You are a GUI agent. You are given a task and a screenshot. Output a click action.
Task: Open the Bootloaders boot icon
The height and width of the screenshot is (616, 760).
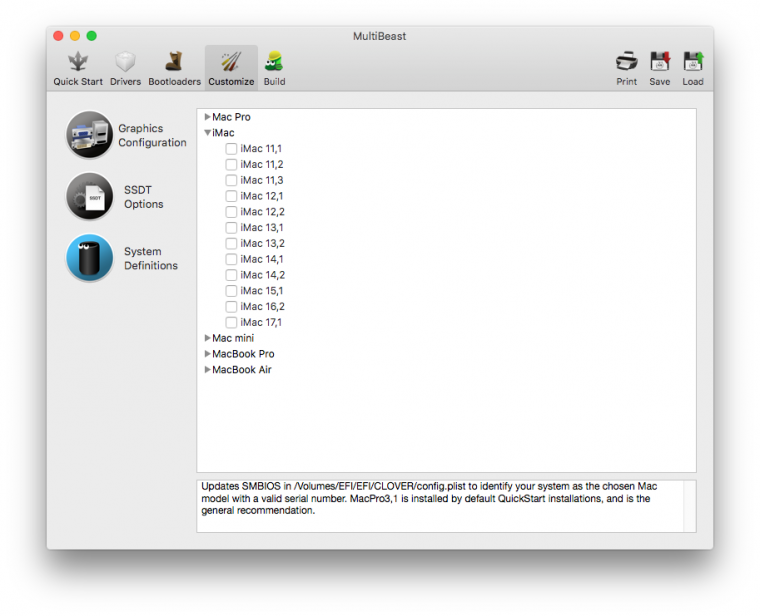tap(174, 62)
